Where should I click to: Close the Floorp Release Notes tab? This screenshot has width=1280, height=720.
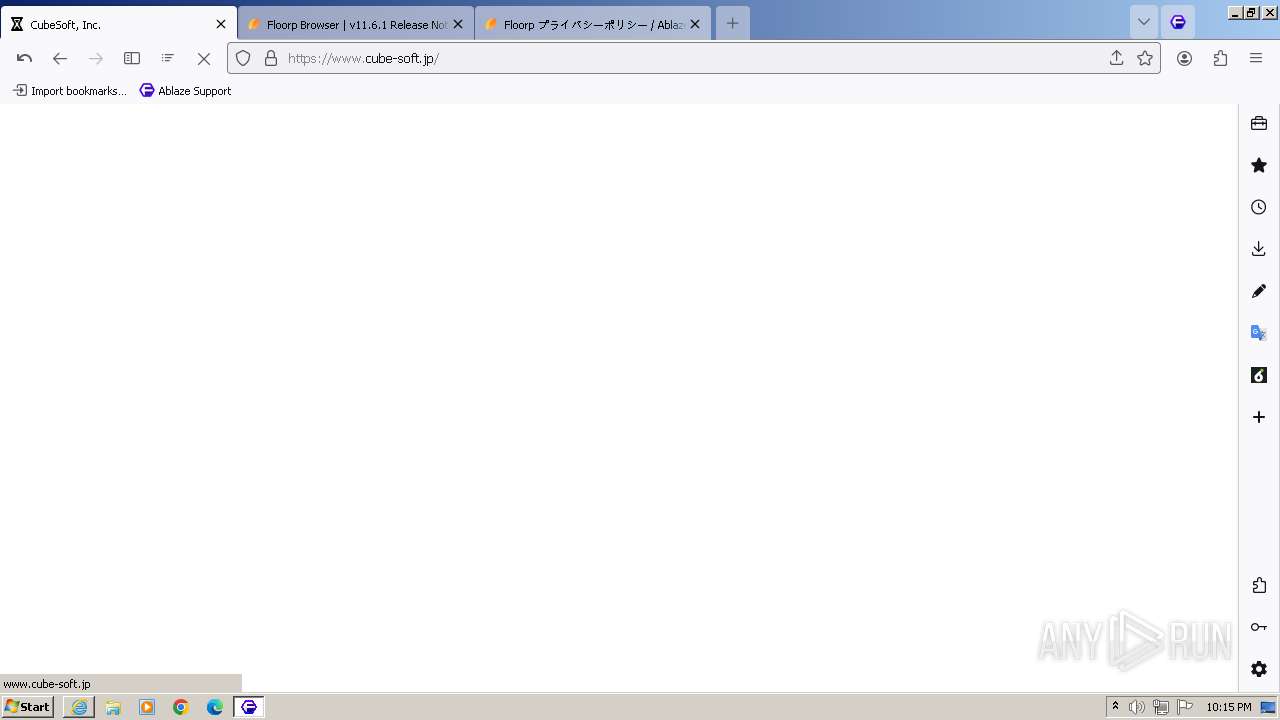point(458,24)
